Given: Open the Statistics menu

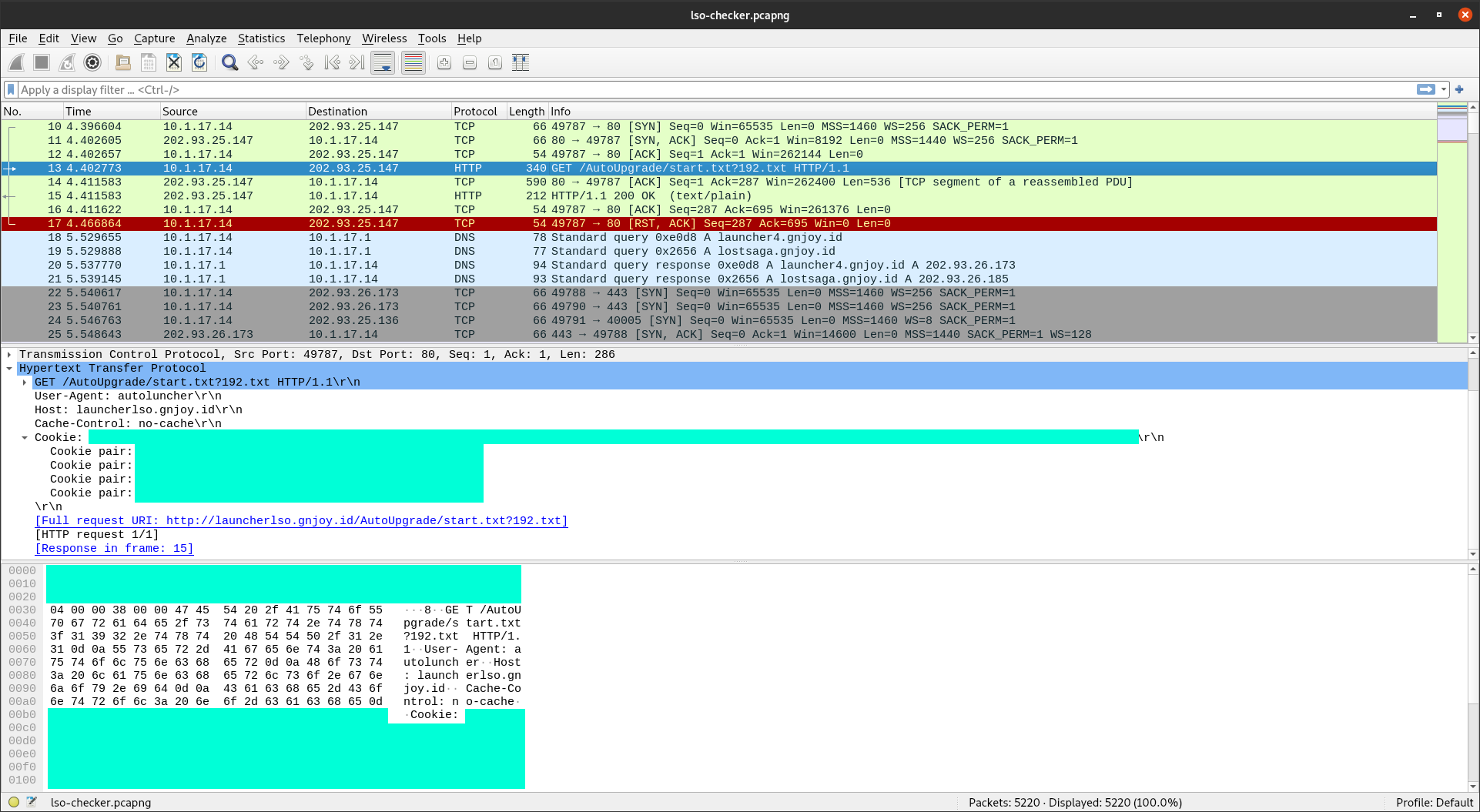Looking at the screenshot, I should tap(261, 38).
